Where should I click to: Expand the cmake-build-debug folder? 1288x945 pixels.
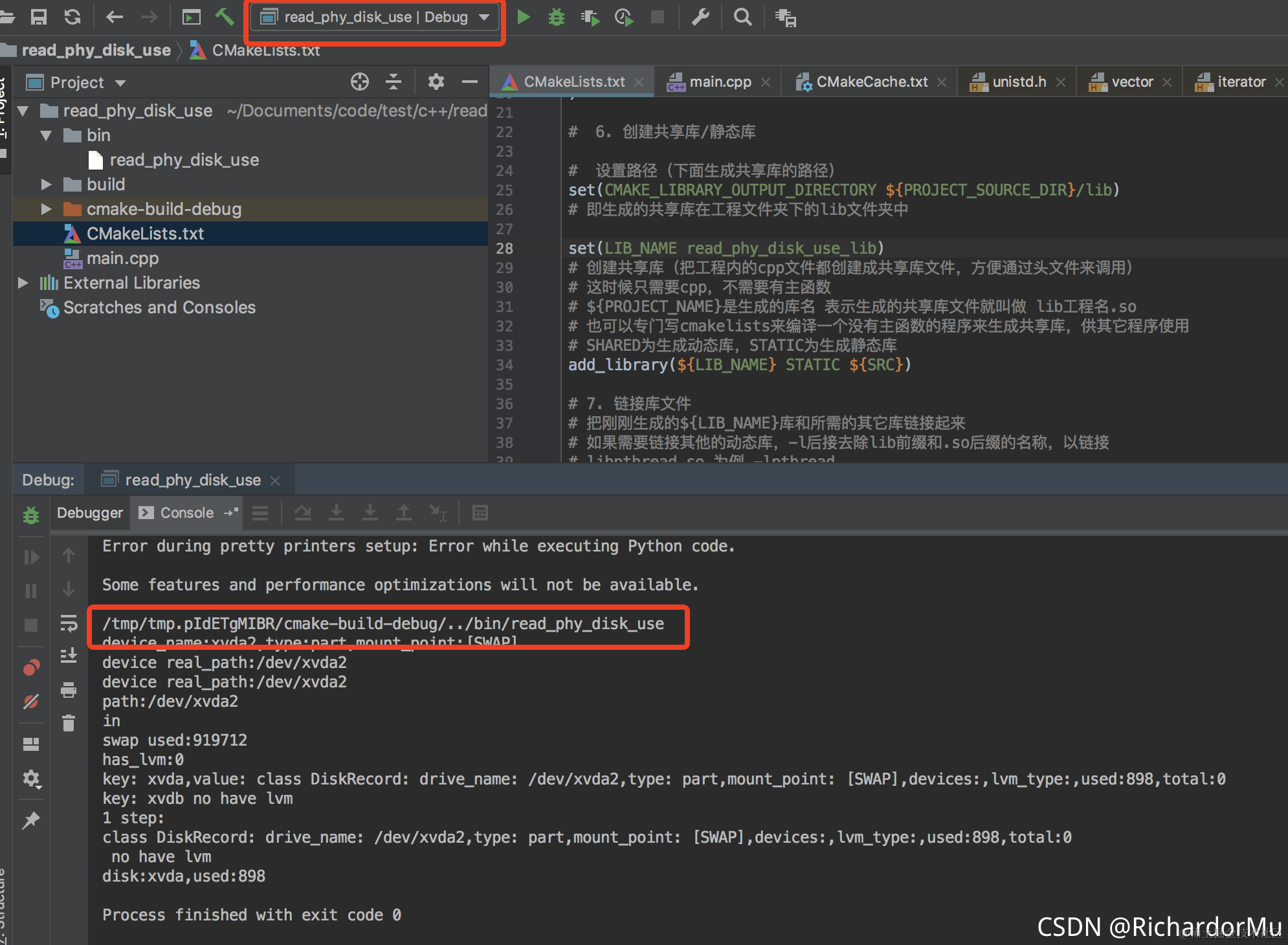pos(46,209)
